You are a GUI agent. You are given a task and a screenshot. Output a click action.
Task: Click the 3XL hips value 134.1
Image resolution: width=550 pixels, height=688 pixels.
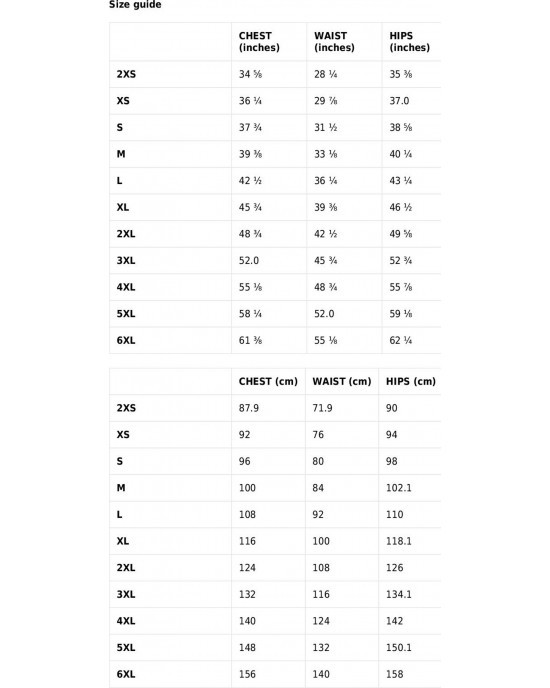(x=399, y=595)
